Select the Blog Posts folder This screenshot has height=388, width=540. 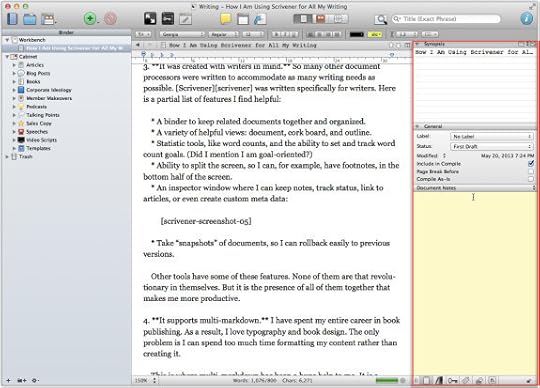coord(38,73)
